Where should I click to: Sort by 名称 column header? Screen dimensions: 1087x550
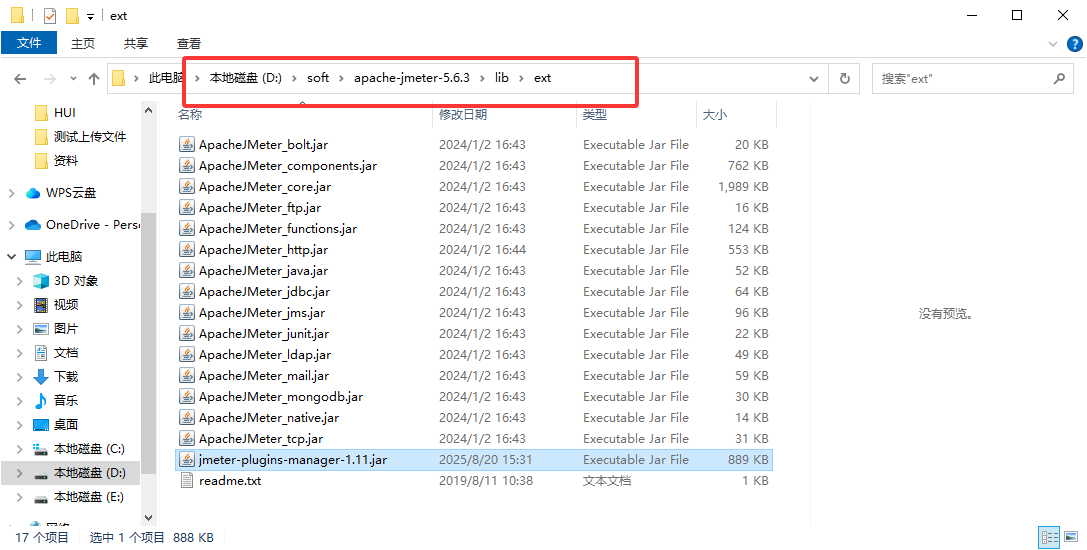click(x=190, y=114)
